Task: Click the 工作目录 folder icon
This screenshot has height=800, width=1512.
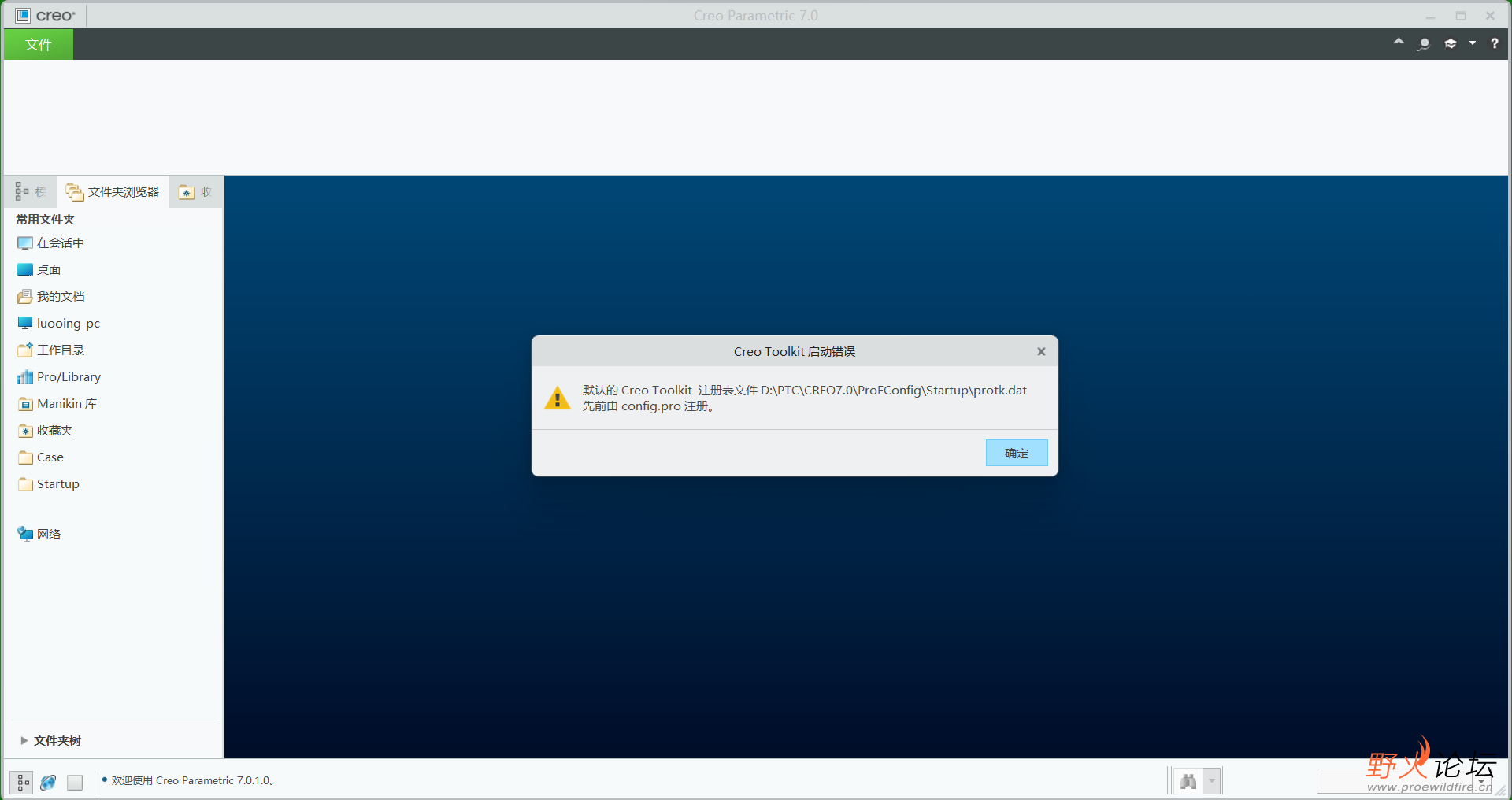Action: pyautogui.click(x=25, y=350)
